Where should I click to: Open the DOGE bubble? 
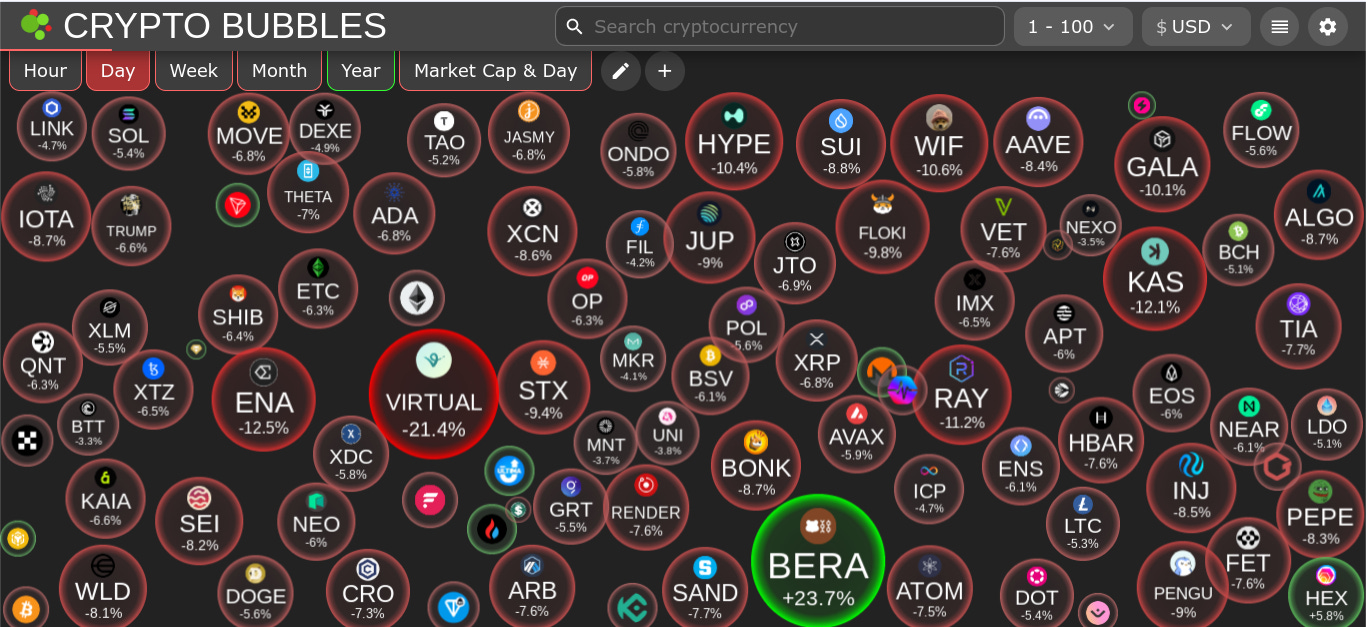point(256,592)
